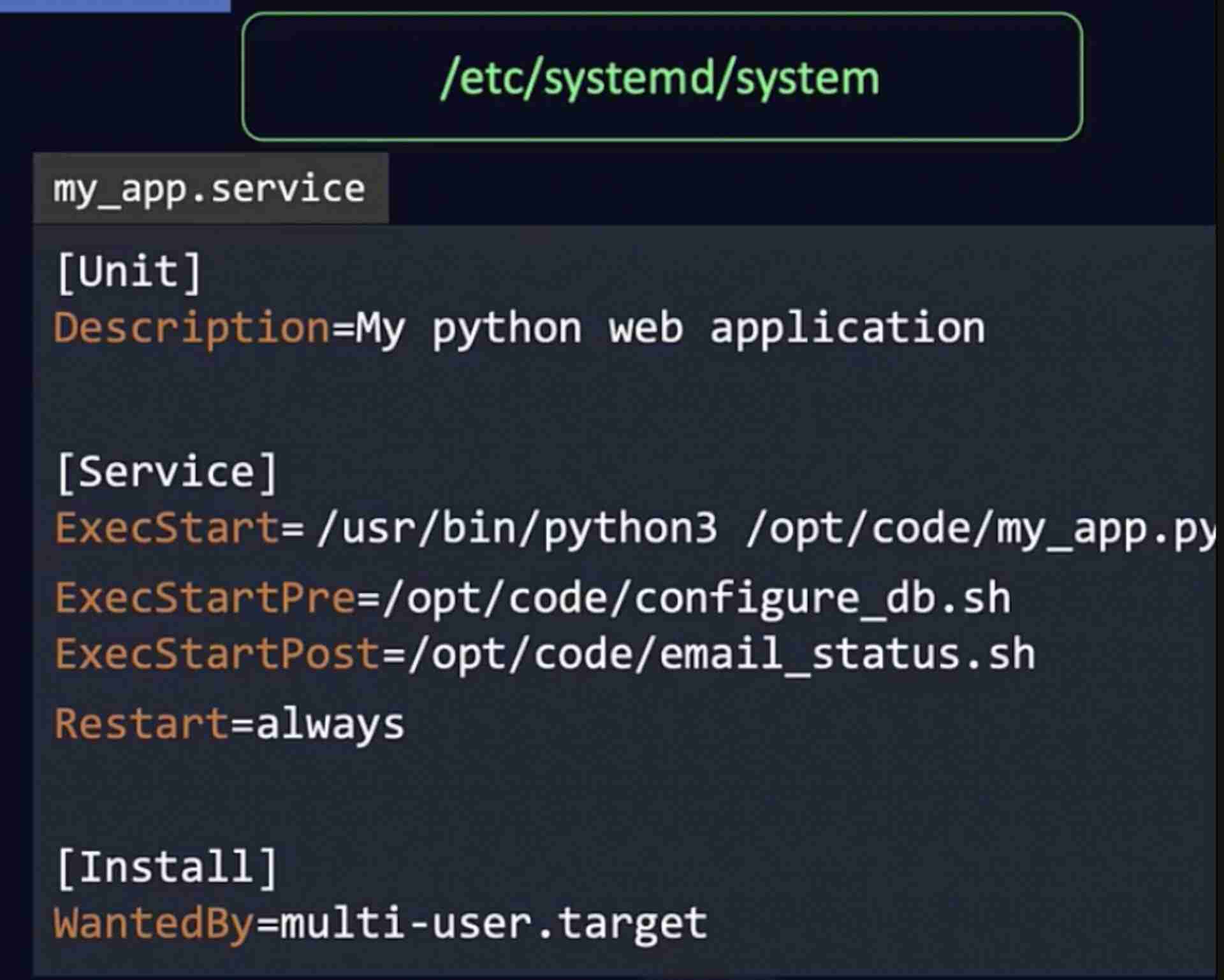This screenshot has height=980, width=1224.
Task: Click the ExecStartPost key
Action: click(x=217, y=654)
